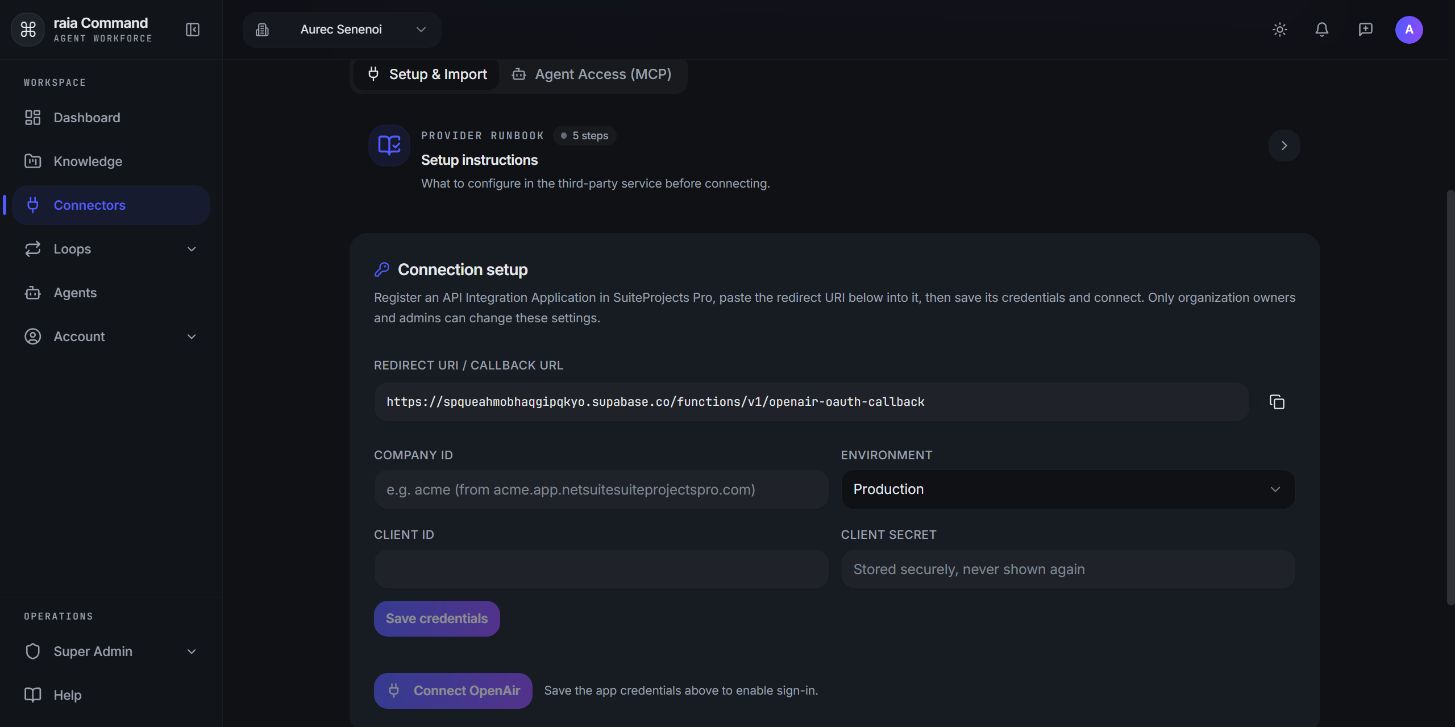Click the raia Command logo icon
Image resolution: width=1455 pixels, height=727 pixels.
point(28,30)
